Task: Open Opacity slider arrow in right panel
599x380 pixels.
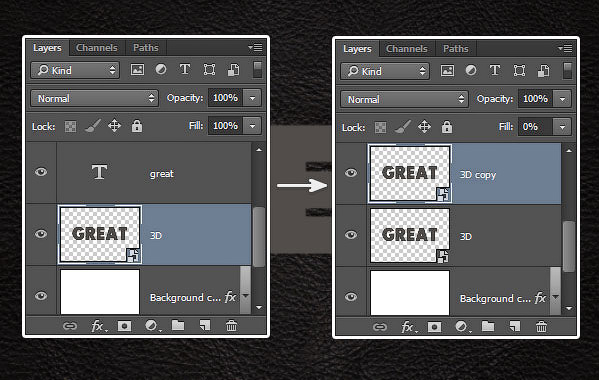Action: pos(562,99)
